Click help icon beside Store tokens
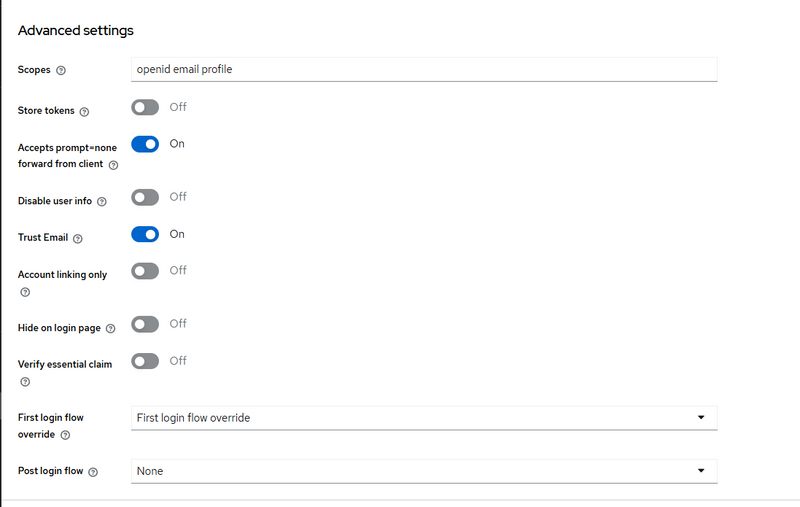Screen dimensions: 800x507 click(84, 111)
